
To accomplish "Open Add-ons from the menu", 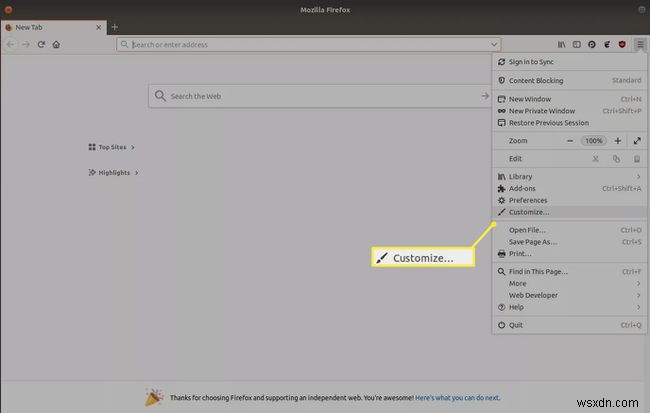I will [569, 189].
